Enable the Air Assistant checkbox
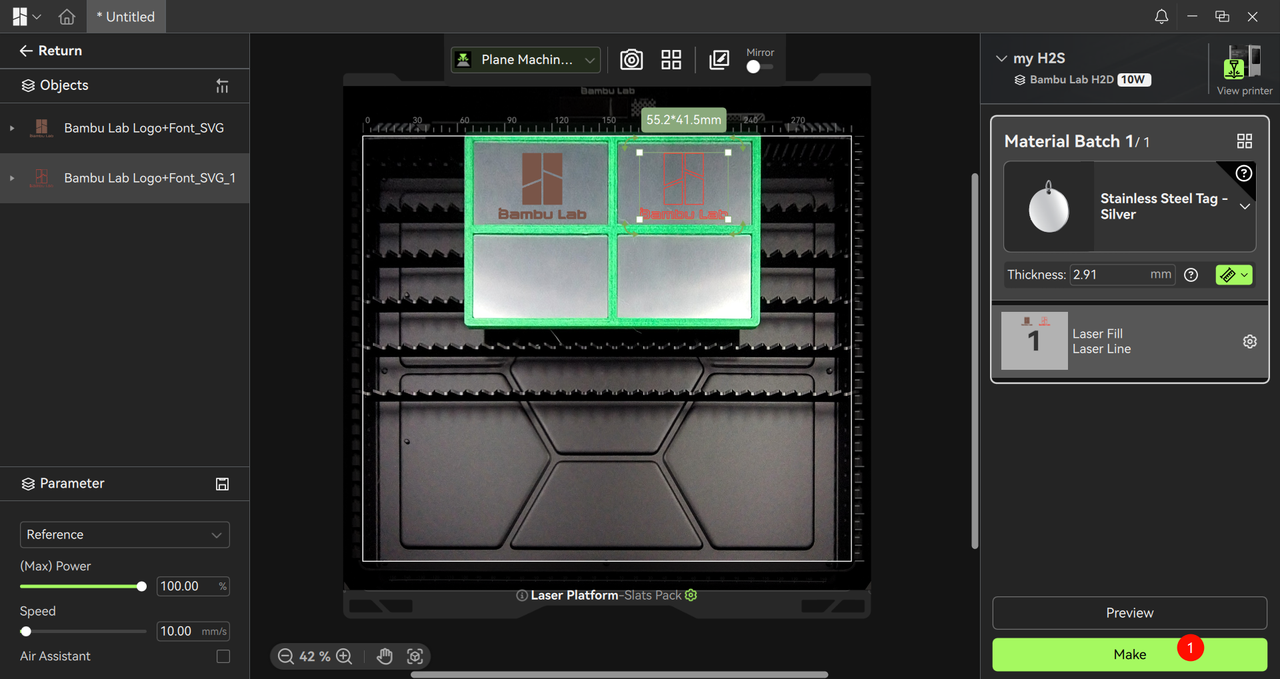Screen dimensions: 1280x679 (x=223, y=657)
